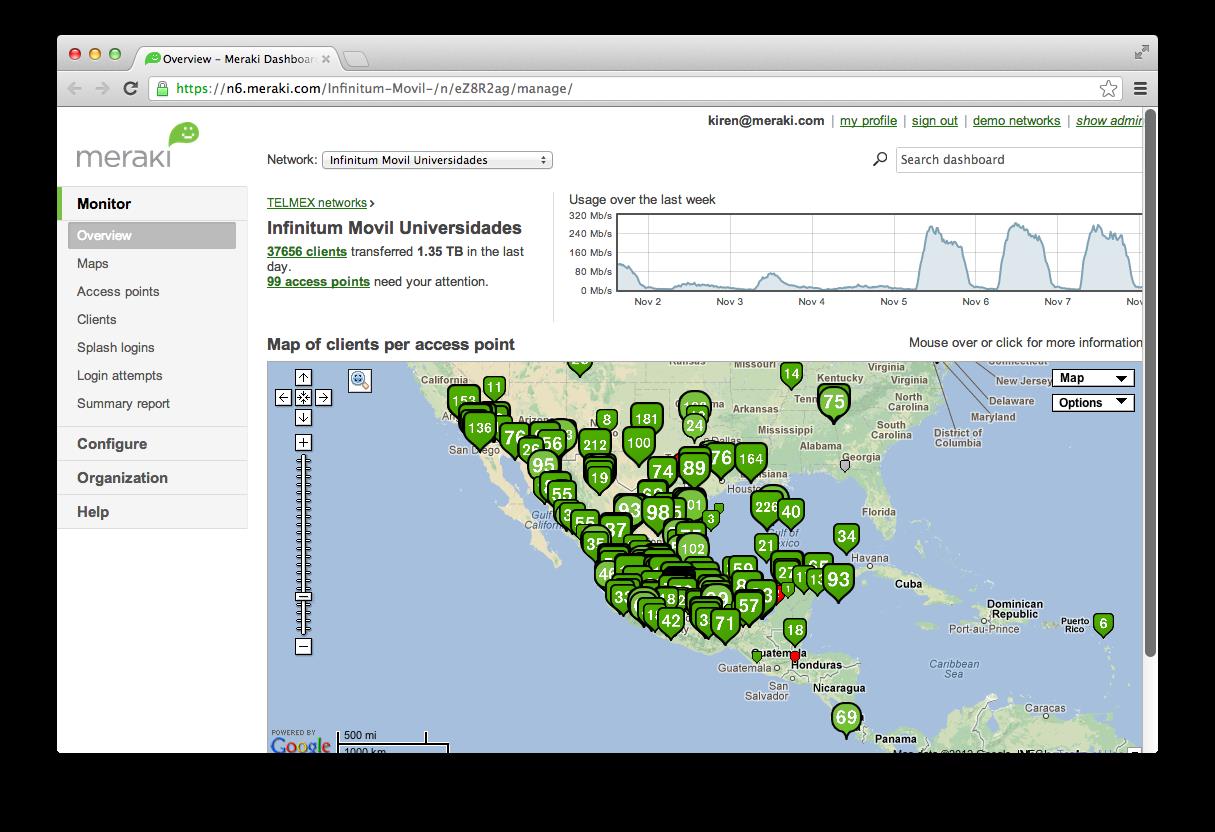This screenshot has height=832, width=1215.
Task: Enter fullscreen with the window arrows icon
Action: coord(1141,52)
